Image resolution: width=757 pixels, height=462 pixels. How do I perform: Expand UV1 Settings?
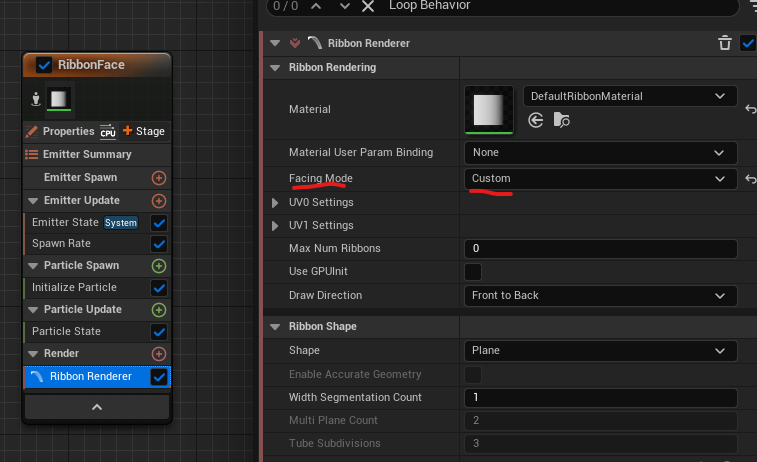point(275,225)
